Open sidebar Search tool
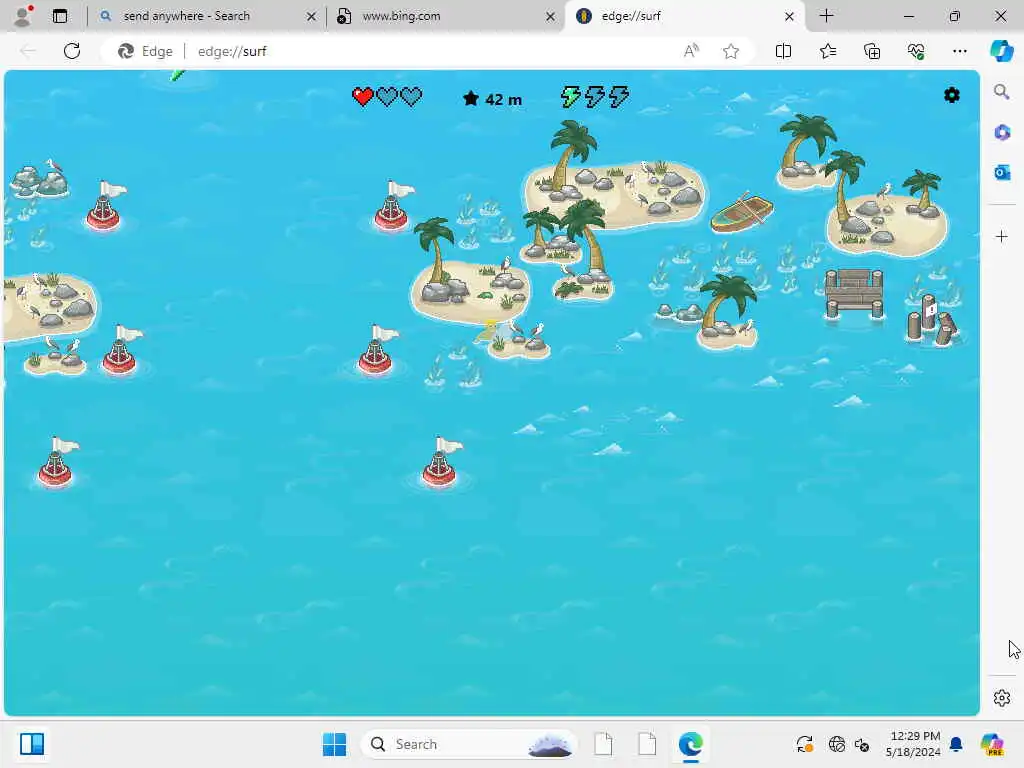Screen dimensions: 1024x768 (x=1001, y=92)
